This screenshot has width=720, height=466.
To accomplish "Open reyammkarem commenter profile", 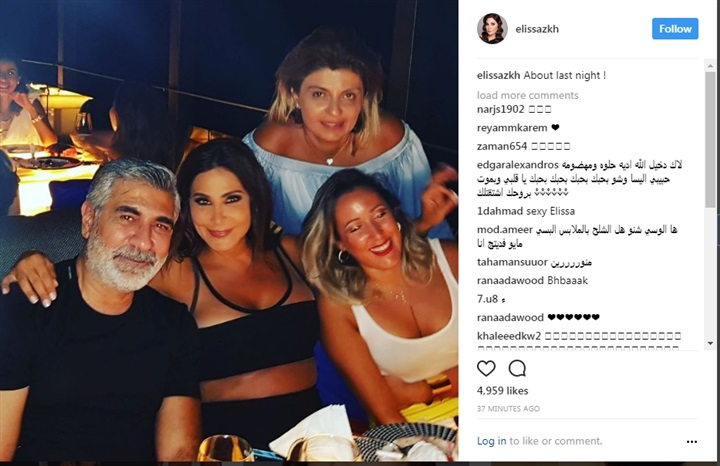I will tap(512, 128).
